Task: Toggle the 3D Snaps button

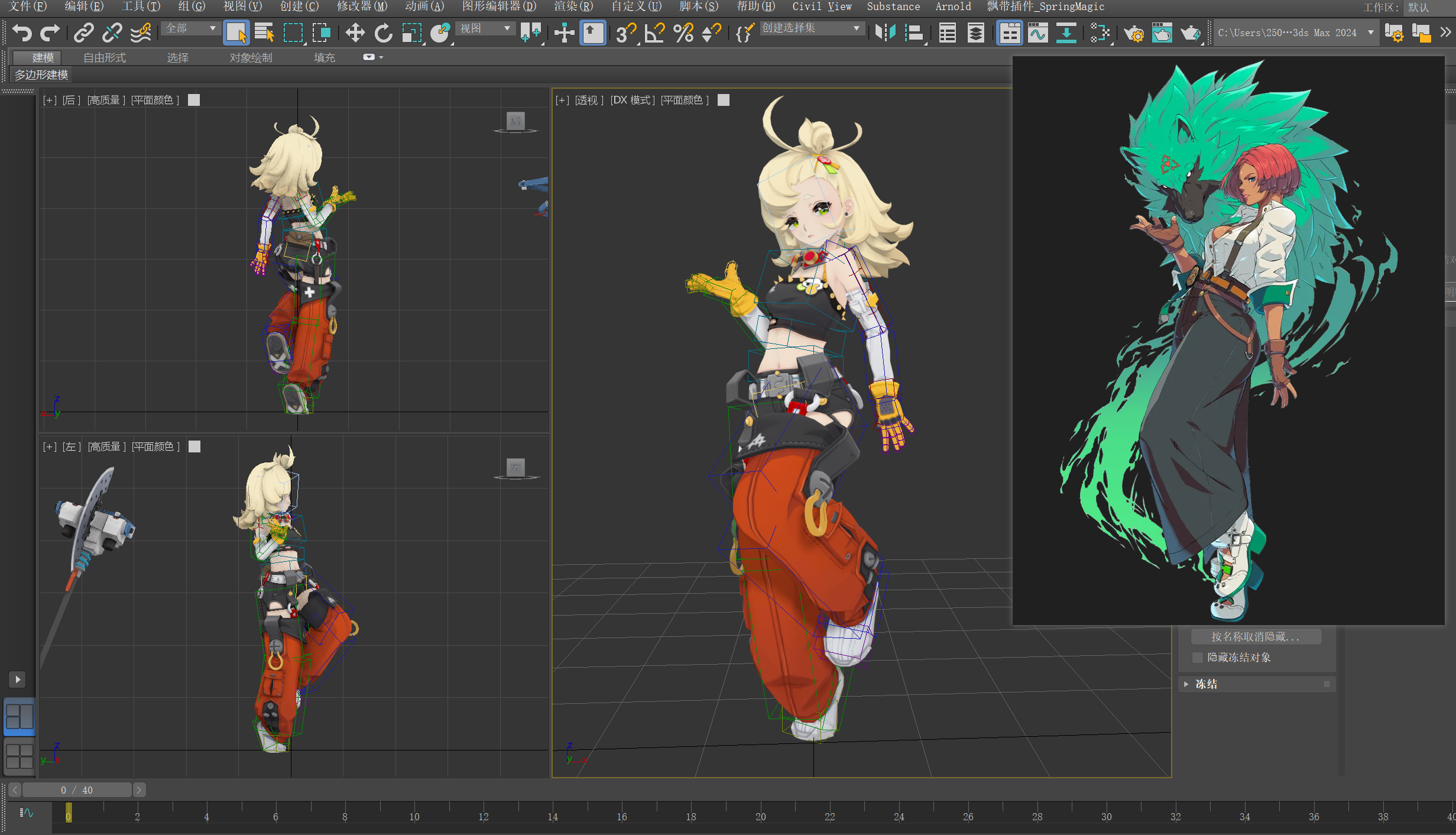Action: click(626, 33)
